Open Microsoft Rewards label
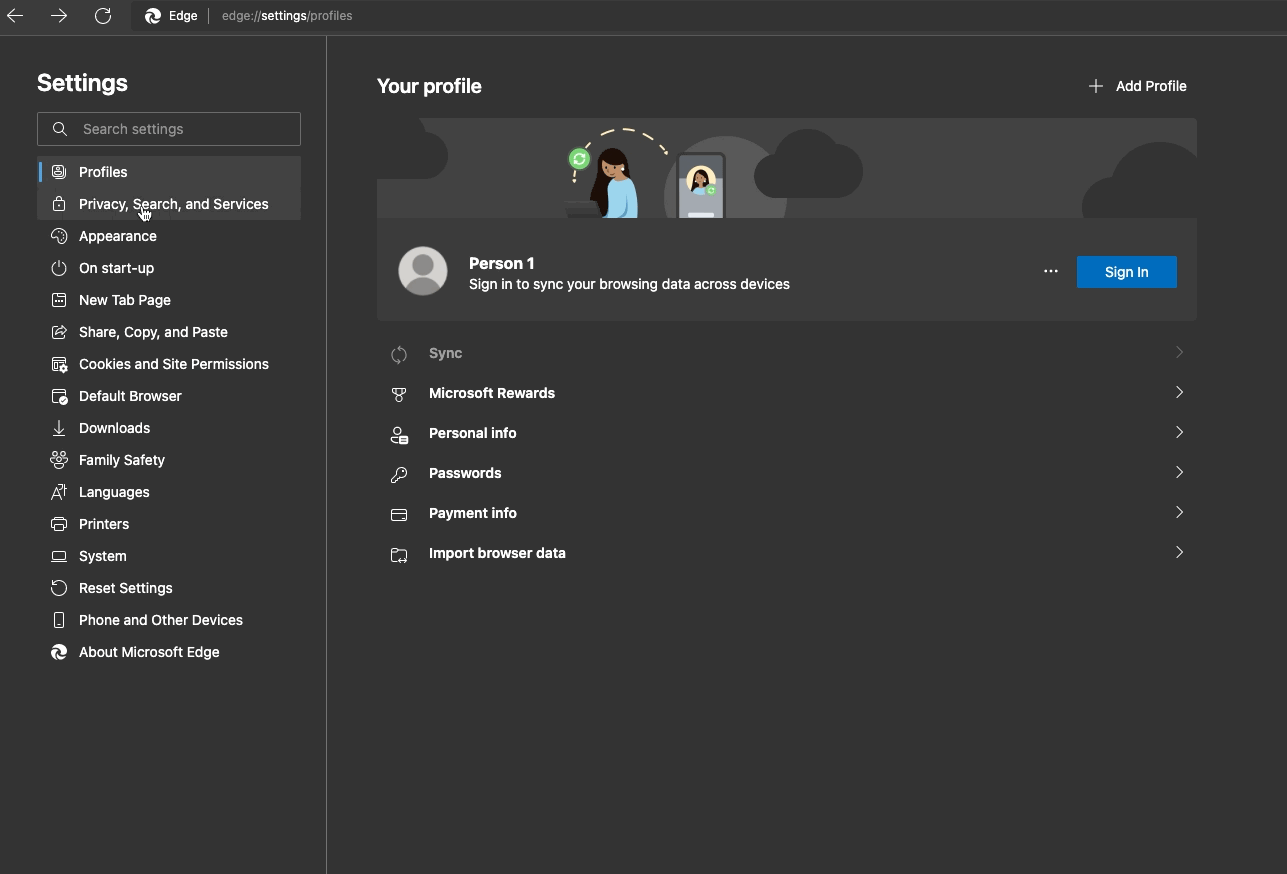The width and height of the screenshot is (1287, 874). tap(492, 393)
